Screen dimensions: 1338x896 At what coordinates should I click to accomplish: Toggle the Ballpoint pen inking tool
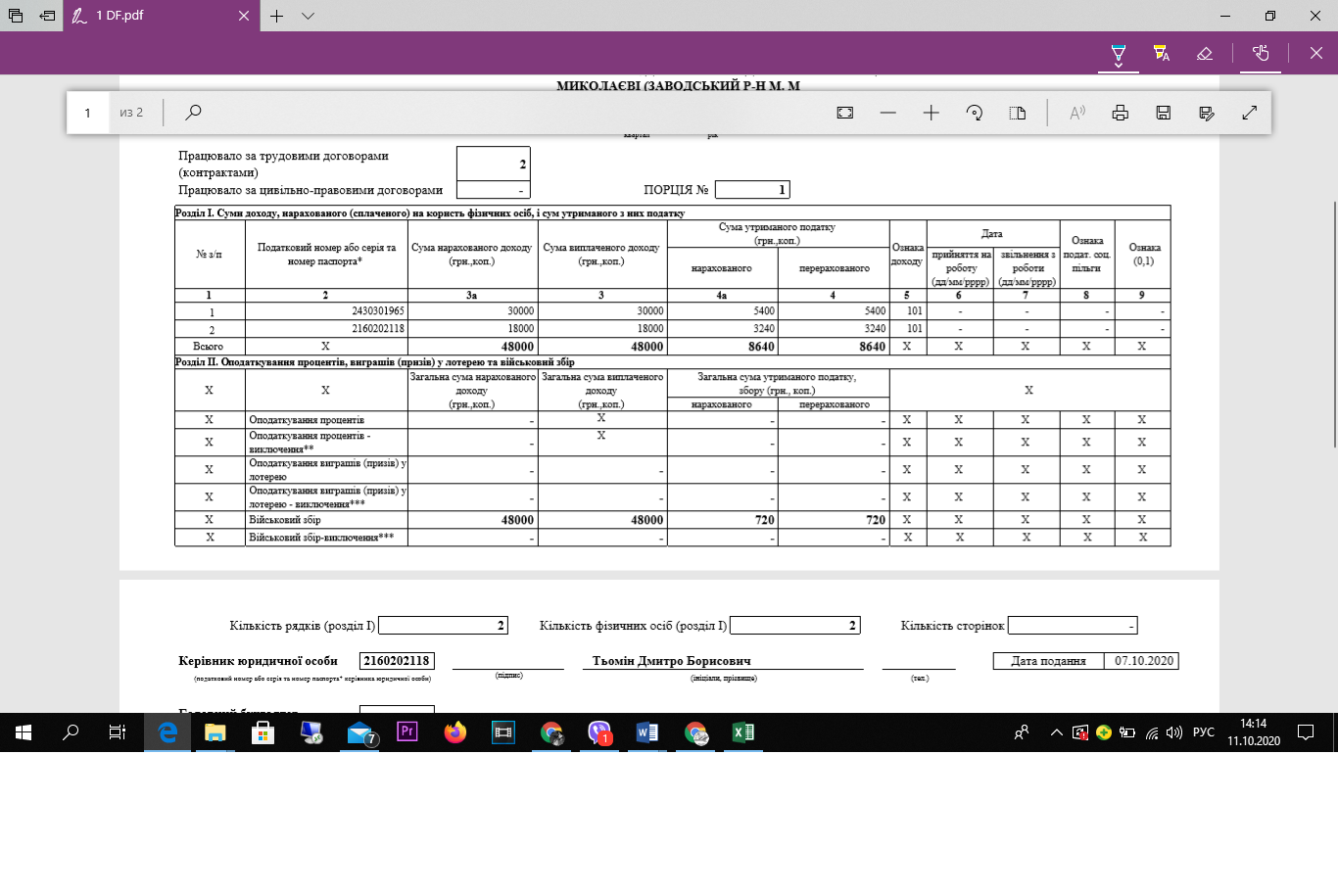point(1119,53)
